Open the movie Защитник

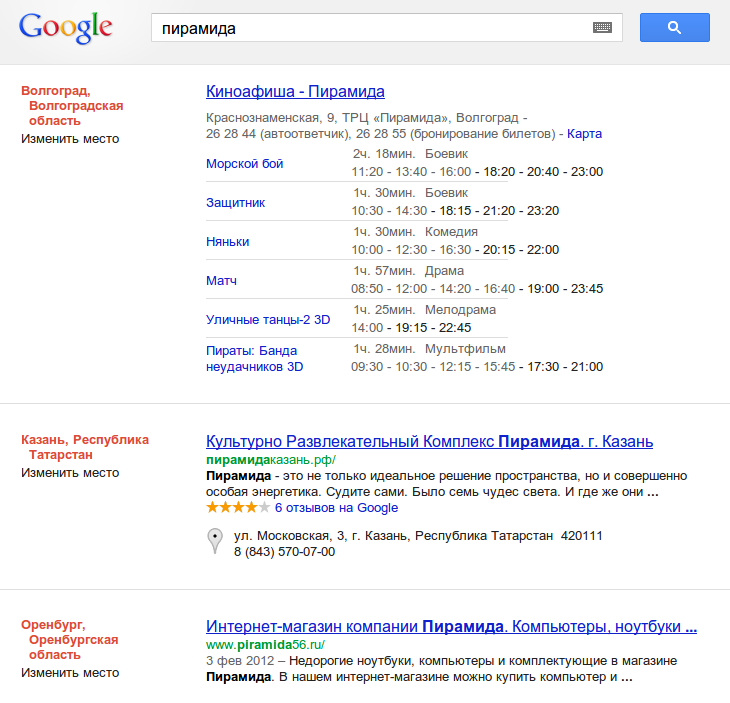[236, 203]
